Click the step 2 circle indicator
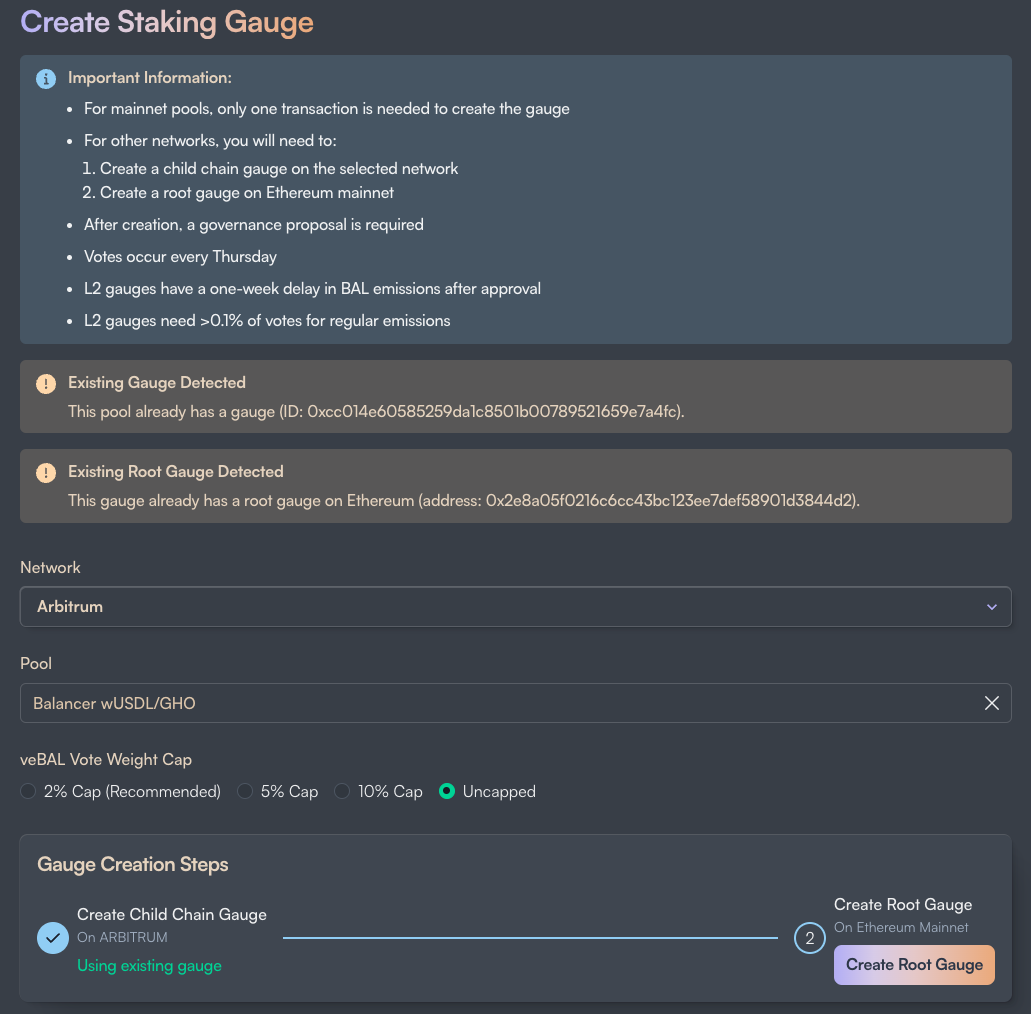1031x1014 pixels. click(x=809, y=938)
